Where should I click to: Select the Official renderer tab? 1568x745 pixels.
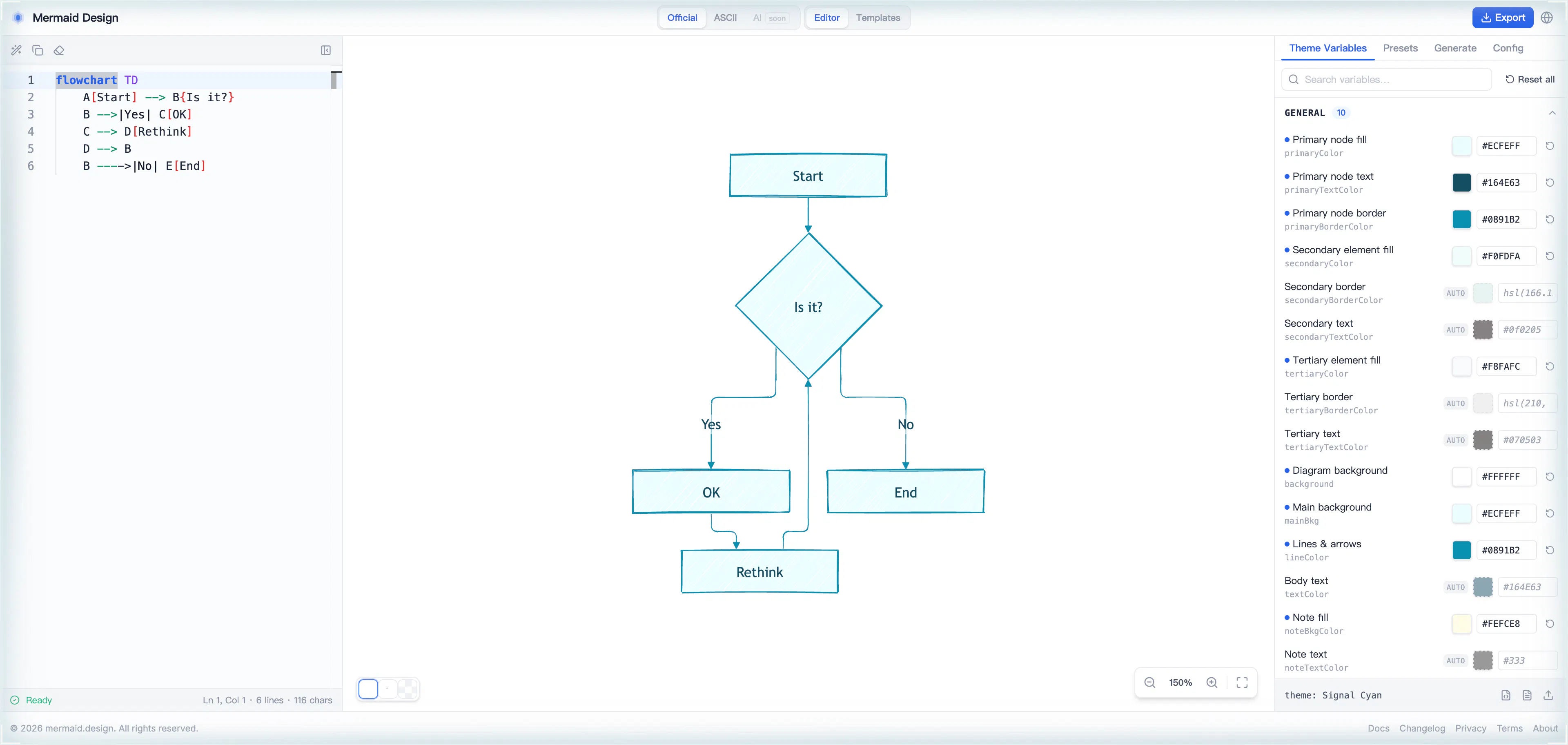682,18
